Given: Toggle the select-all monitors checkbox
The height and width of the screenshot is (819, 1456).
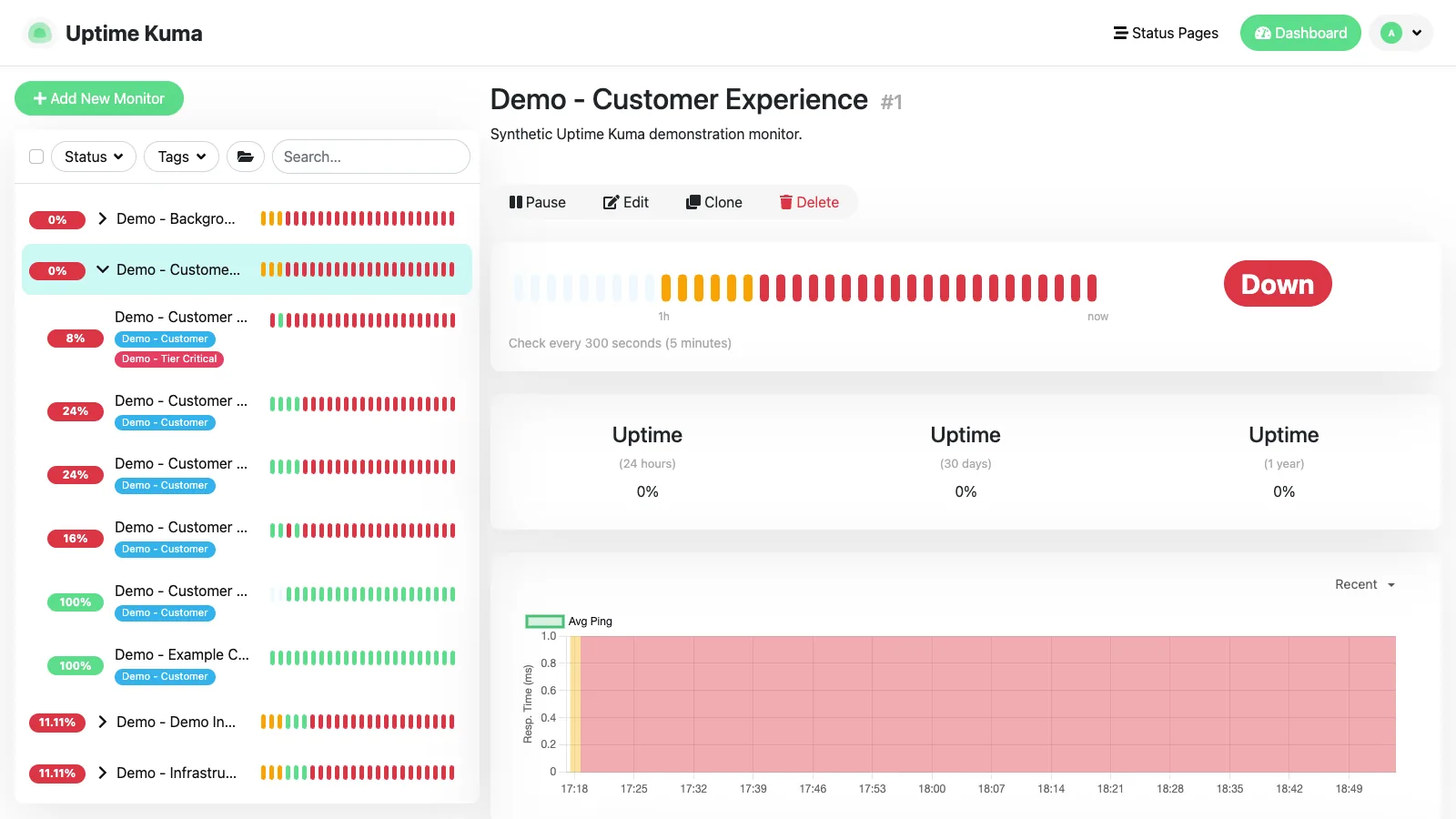Looking at the screenshot, I should coord(36,157).
